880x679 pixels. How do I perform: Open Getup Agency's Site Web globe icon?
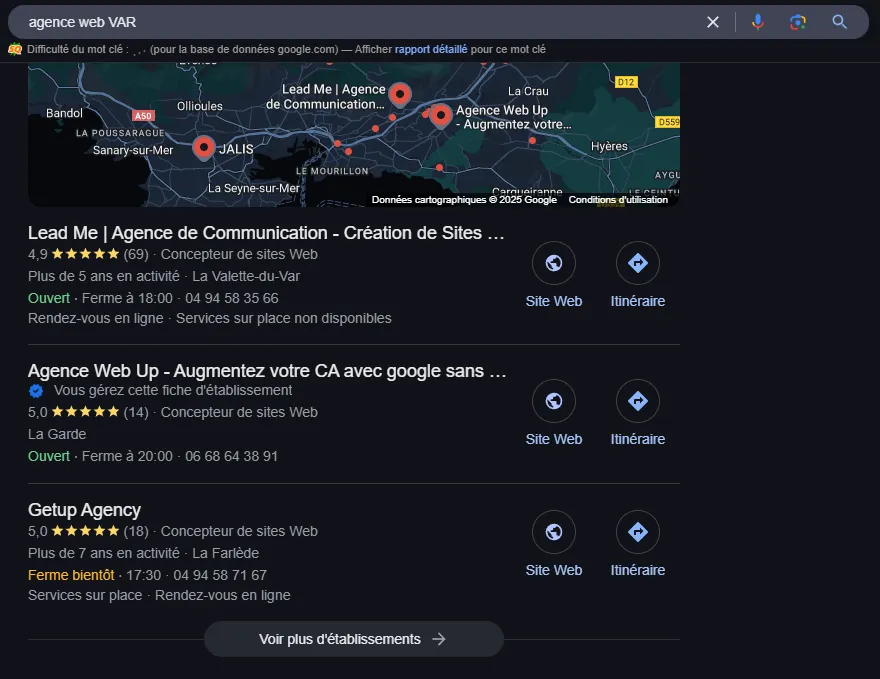click(553, 531)
